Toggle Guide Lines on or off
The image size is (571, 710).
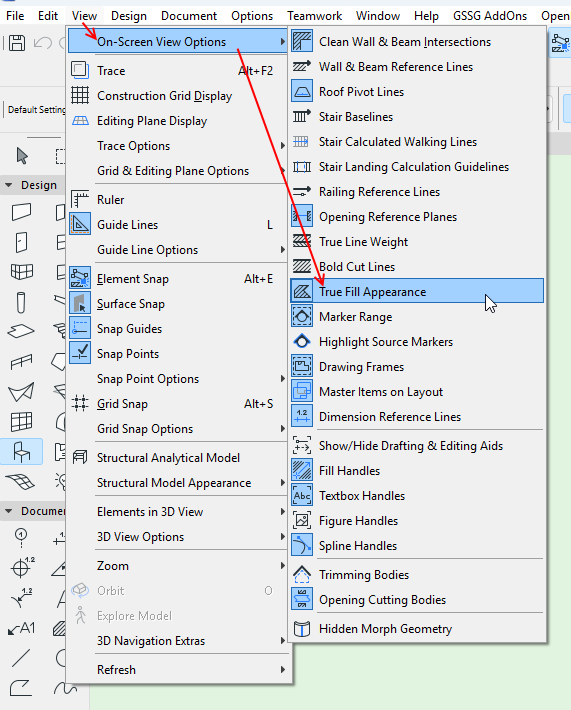point(178,225)
